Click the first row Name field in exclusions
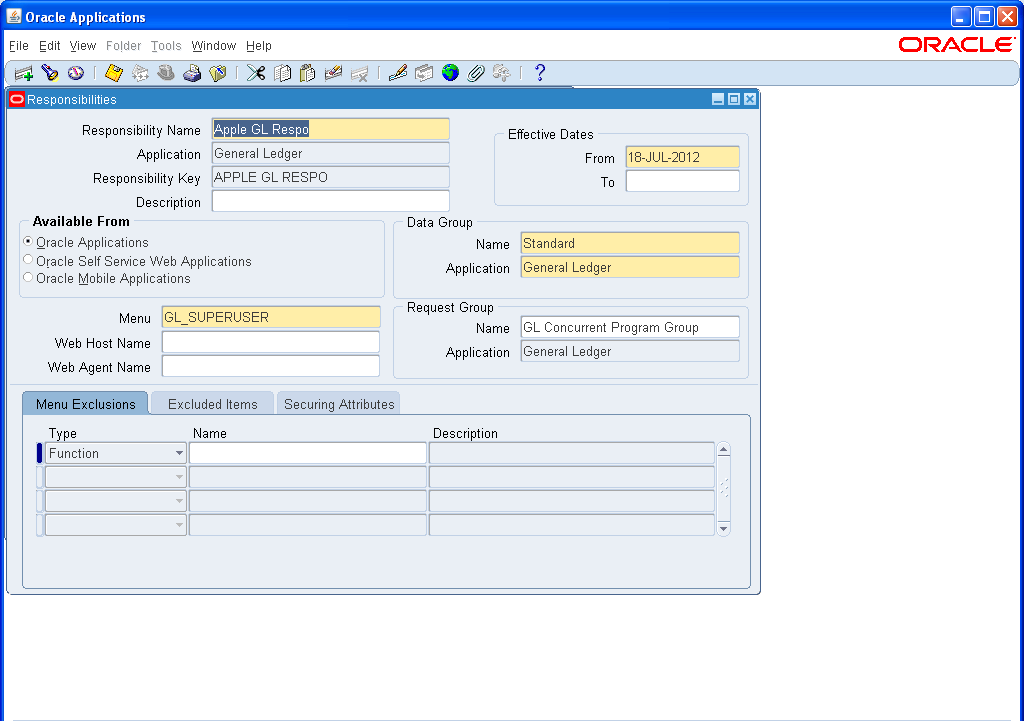The height and width of the screenshot is (721, 1024). click(308, 453)
